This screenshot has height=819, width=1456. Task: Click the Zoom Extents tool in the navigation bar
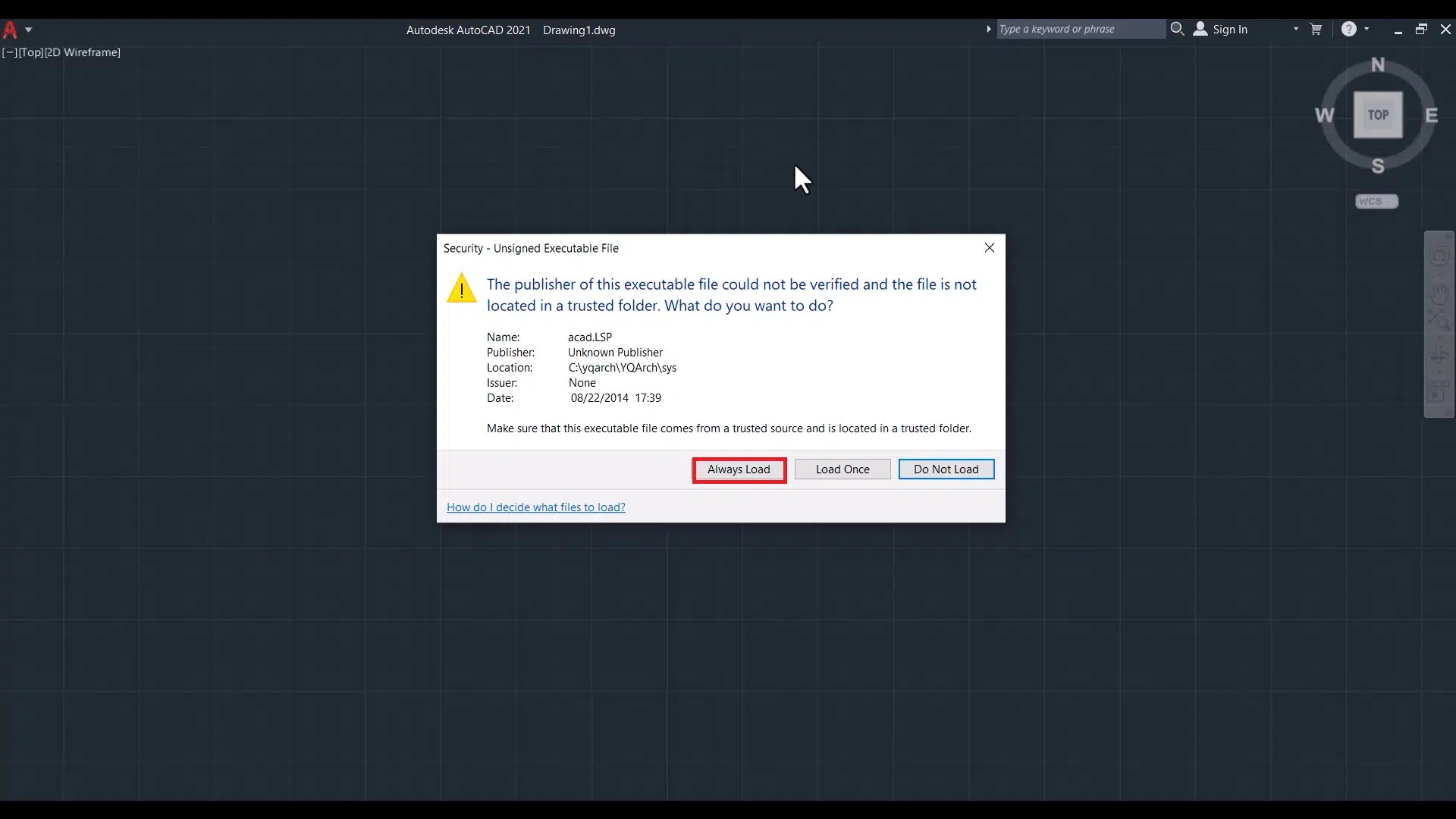1439,320
